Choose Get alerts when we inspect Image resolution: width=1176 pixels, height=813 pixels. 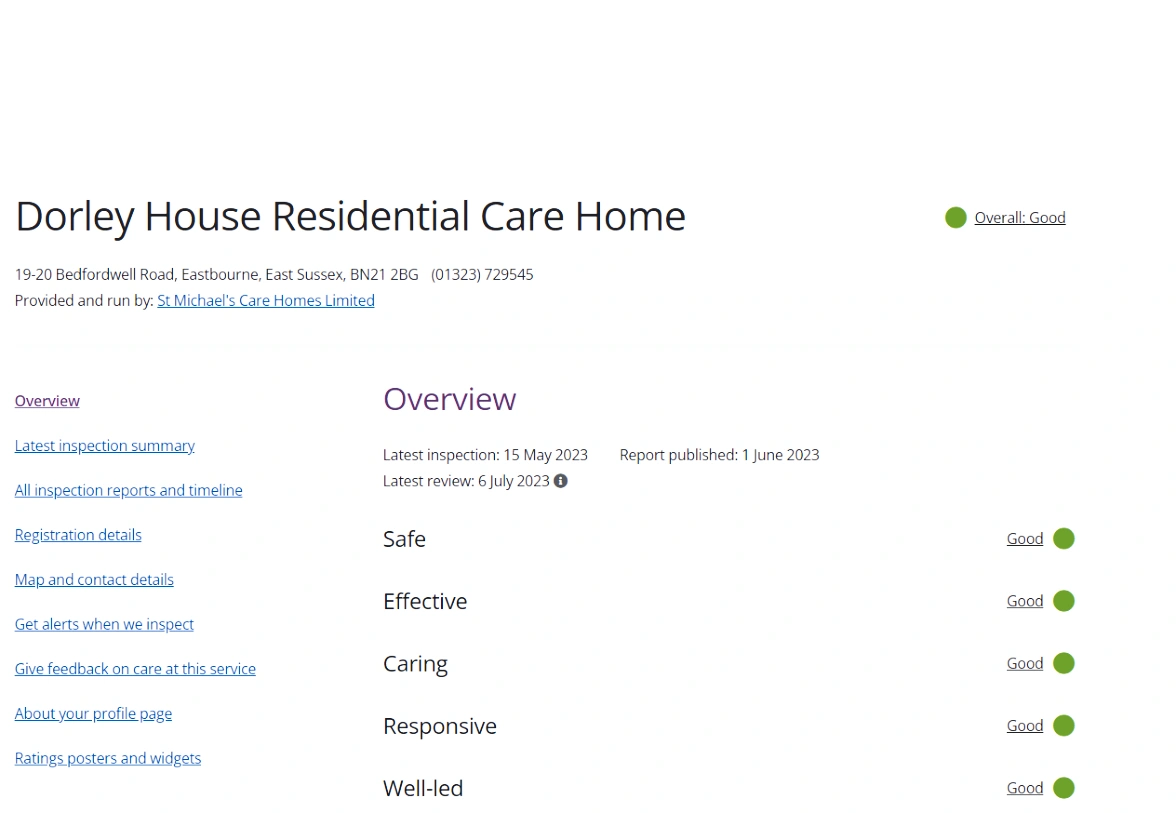104,624
